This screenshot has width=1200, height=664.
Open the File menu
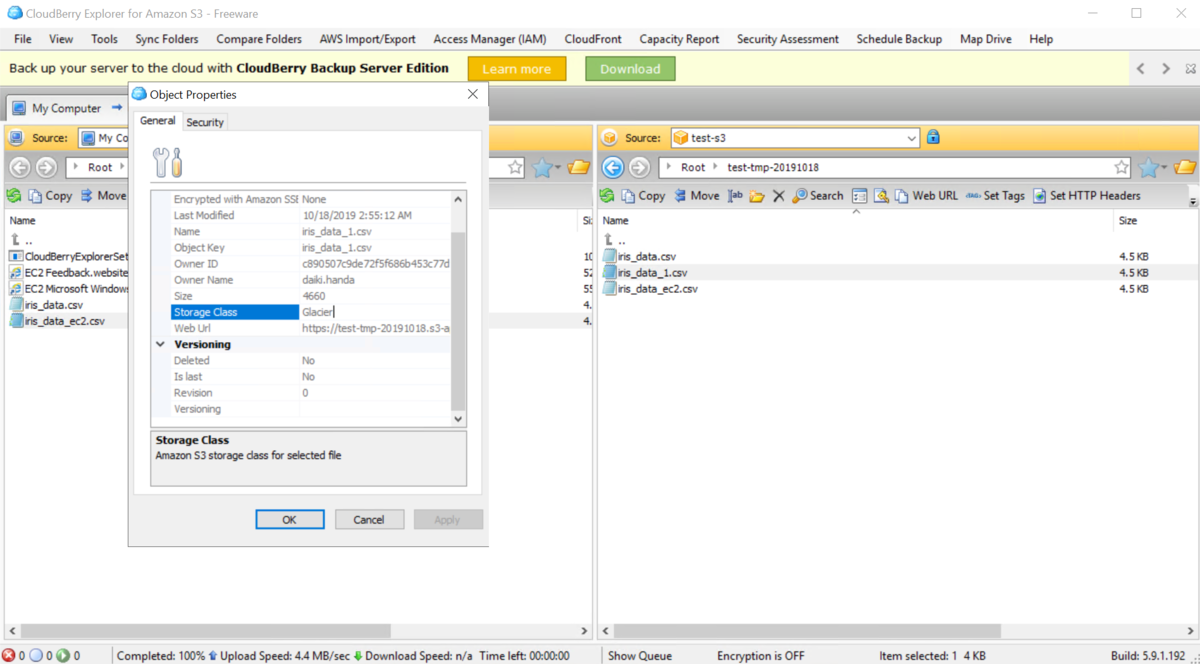(x=23, y=39)
